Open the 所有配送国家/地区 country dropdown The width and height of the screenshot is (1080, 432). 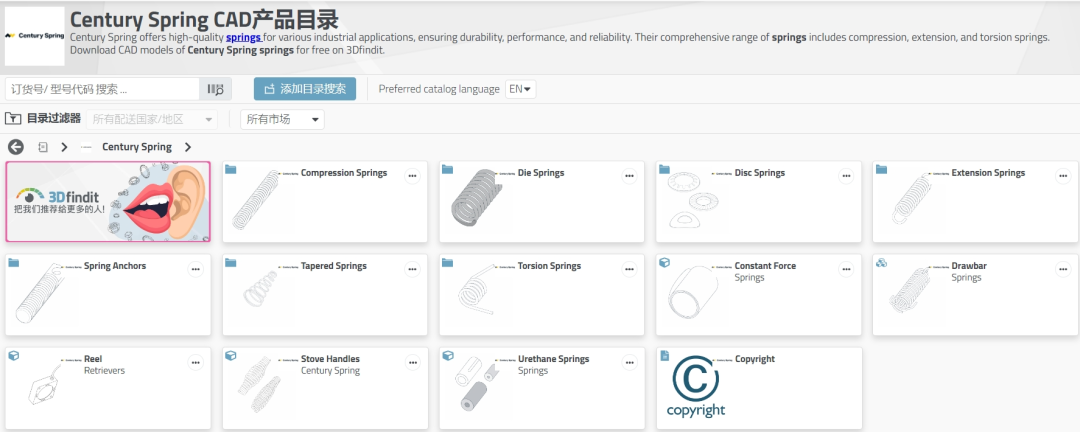pyautogui.click(x=152, y=119)
